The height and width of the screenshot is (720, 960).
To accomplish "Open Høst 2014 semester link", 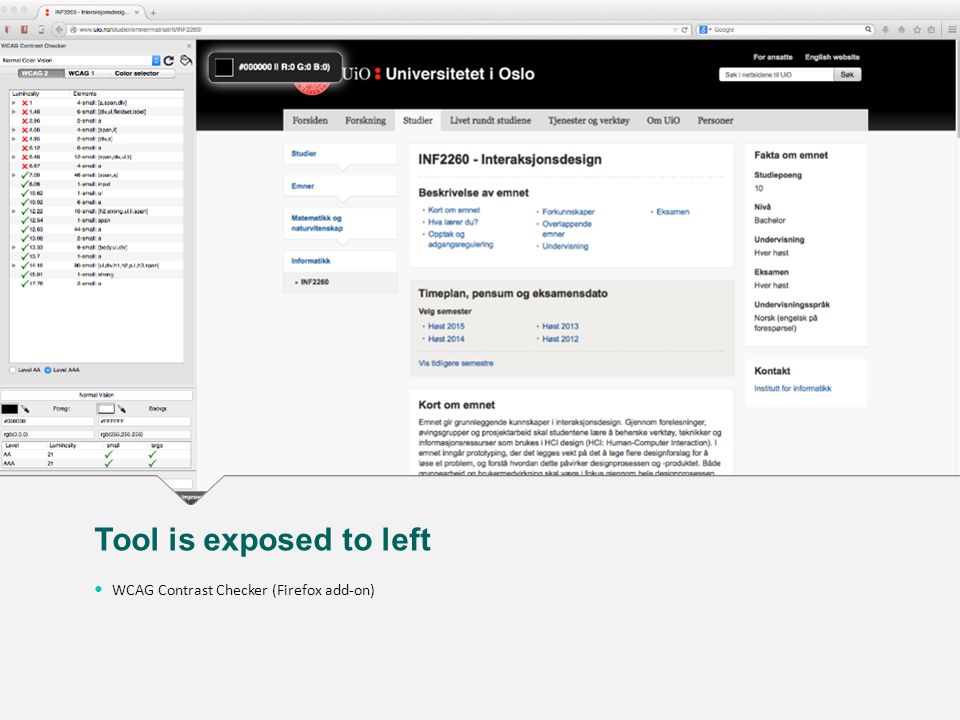I will (x=446, y=339).
